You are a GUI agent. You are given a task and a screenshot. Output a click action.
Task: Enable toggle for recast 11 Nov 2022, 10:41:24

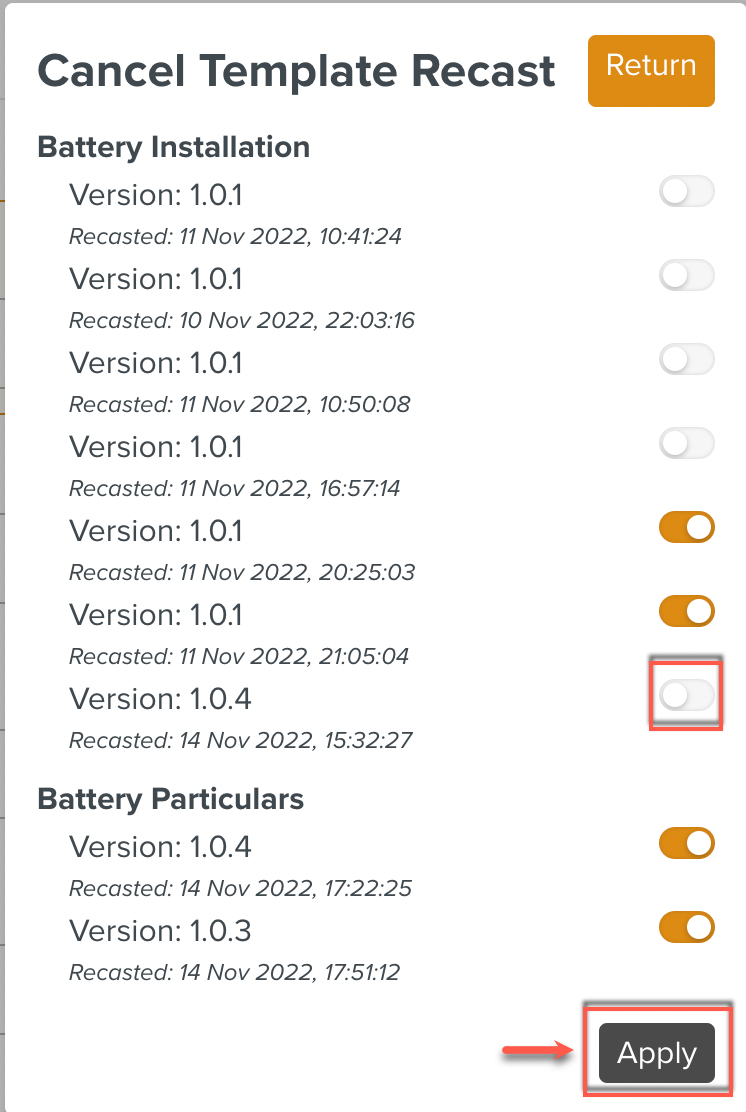pyautogui.click(x=687, y=192)
